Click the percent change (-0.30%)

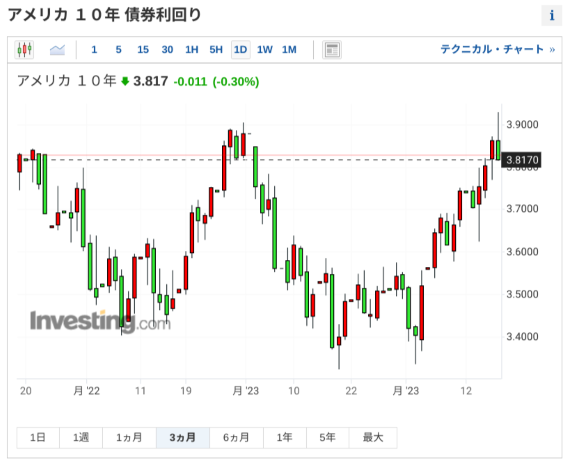tap(236, 81)
